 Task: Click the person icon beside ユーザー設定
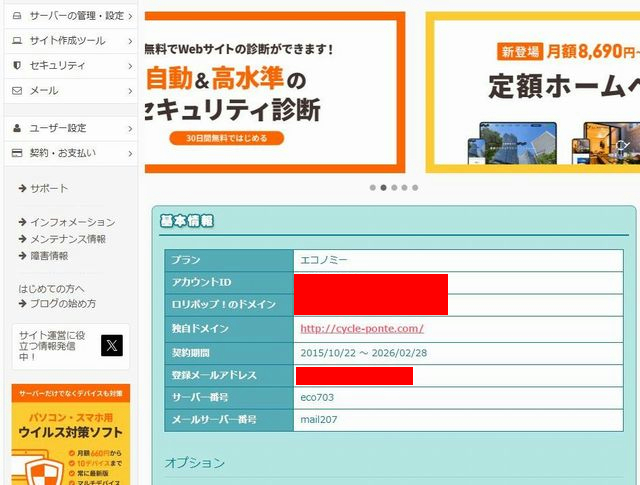click(17, 128)
